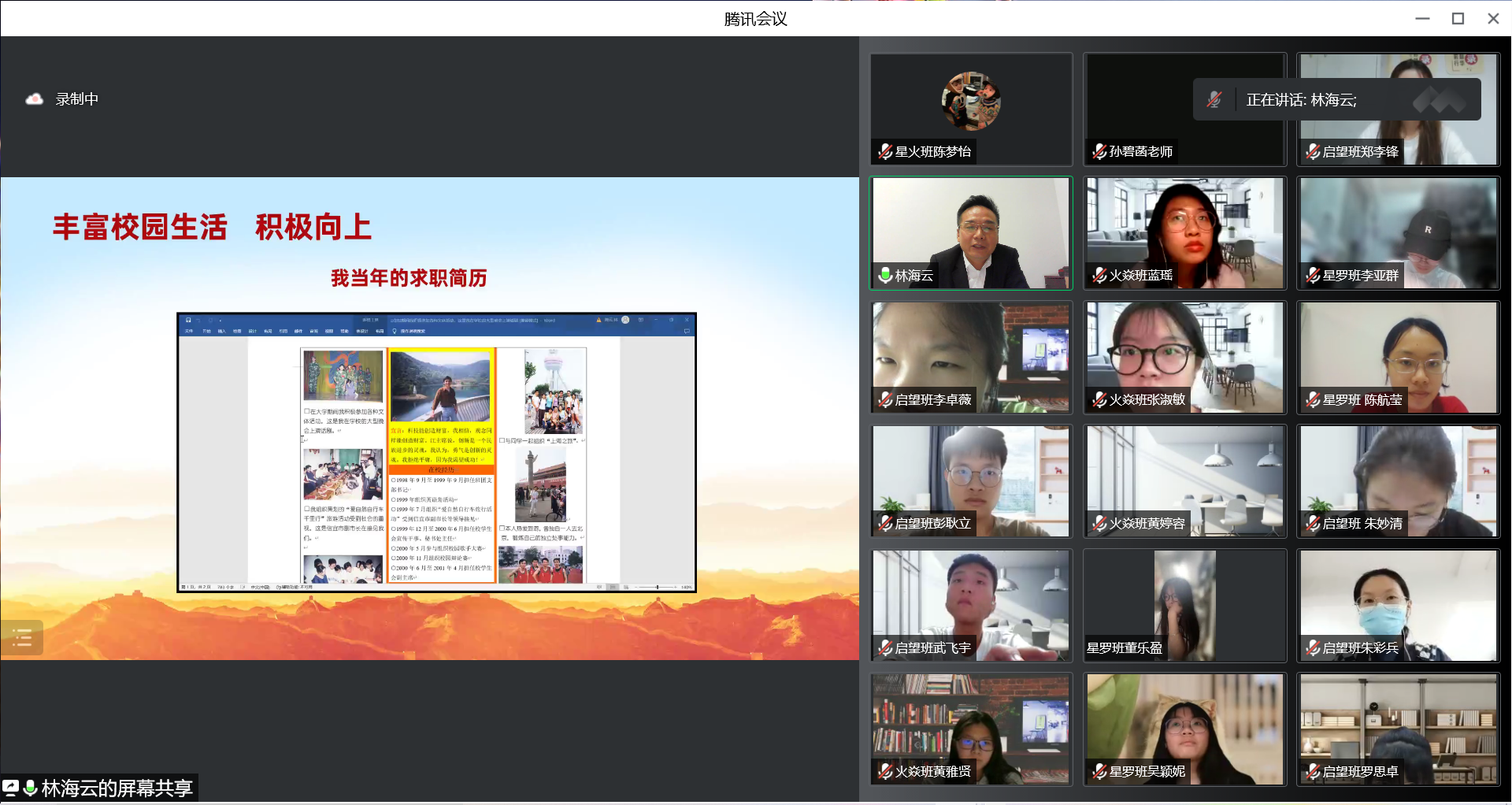This screenshot has width=1512, height=805.
Task: Click muted mic icon beside 孙碧菡老师
Action: tap(1099, 151)
